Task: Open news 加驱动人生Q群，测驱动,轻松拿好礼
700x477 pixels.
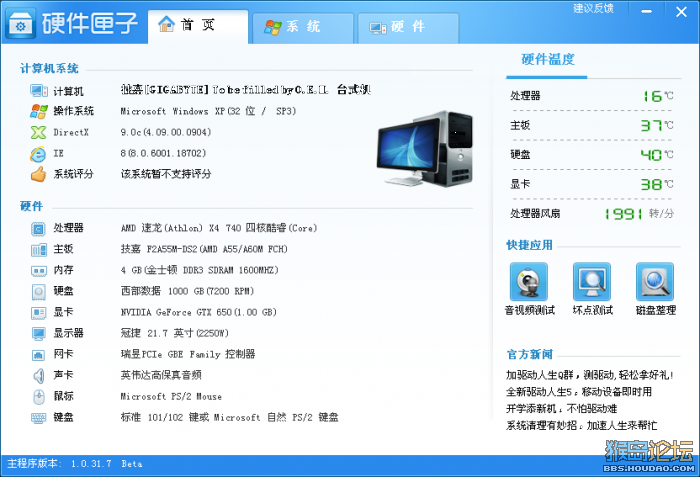Action: tap(589, 375)
